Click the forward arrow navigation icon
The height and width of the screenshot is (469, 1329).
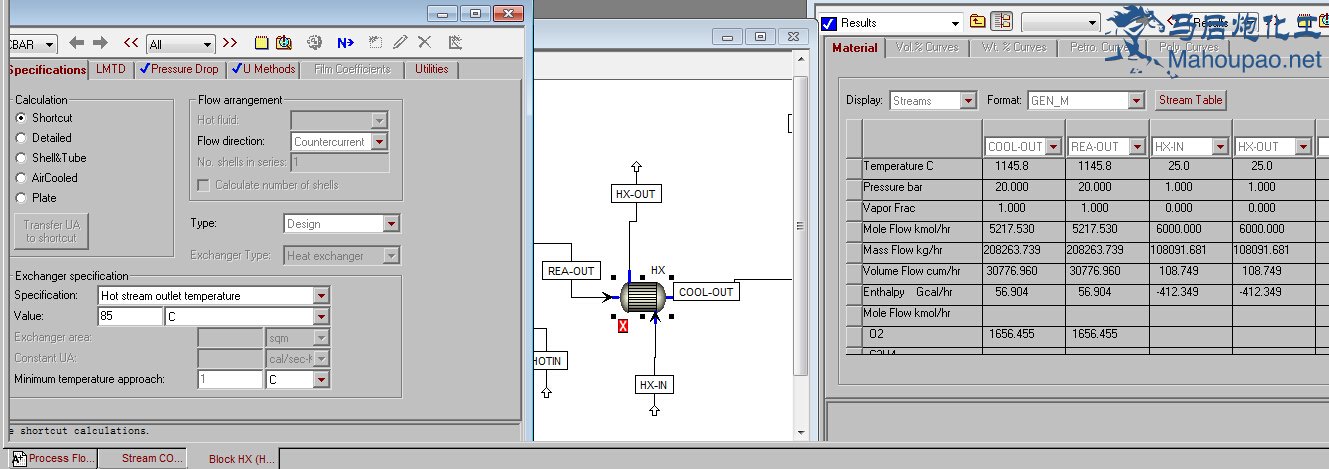(x=100, y=43)
